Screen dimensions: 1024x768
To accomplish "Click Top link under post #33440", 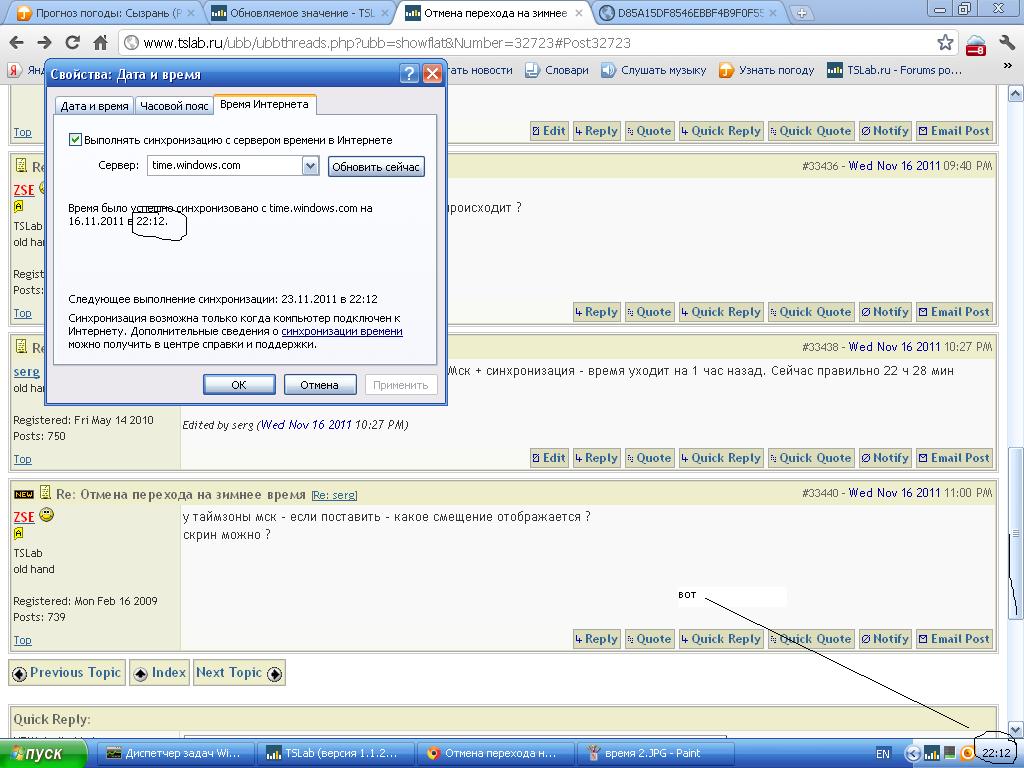I will point(22,640).
